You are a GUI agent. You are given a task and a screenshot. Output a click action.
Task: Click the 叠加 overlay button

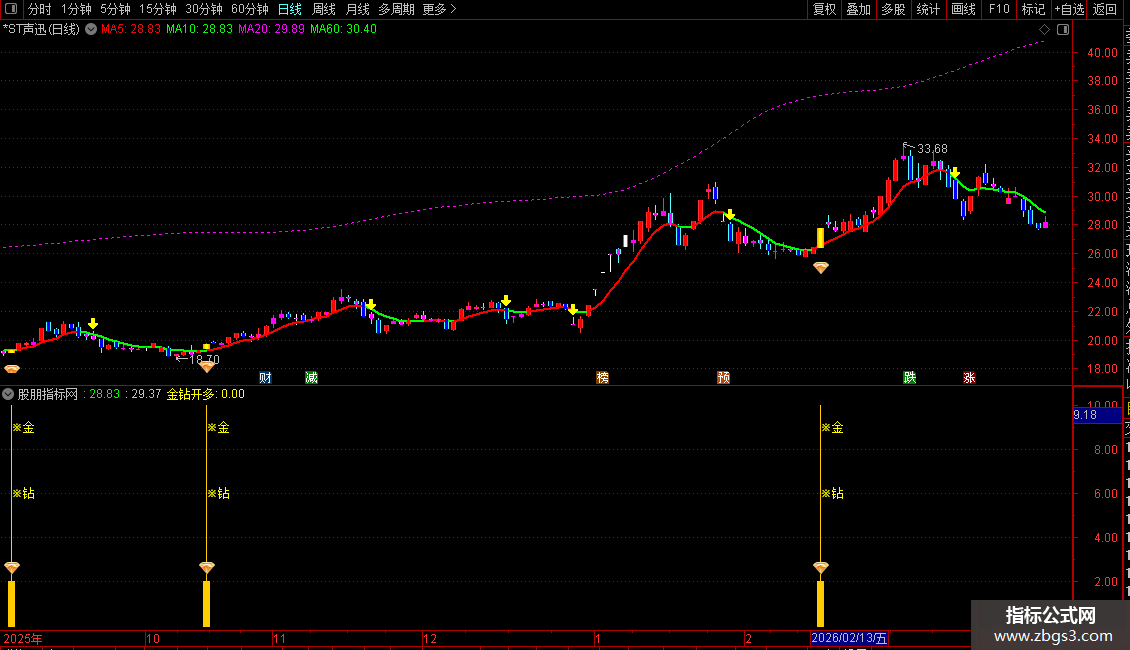859,9
